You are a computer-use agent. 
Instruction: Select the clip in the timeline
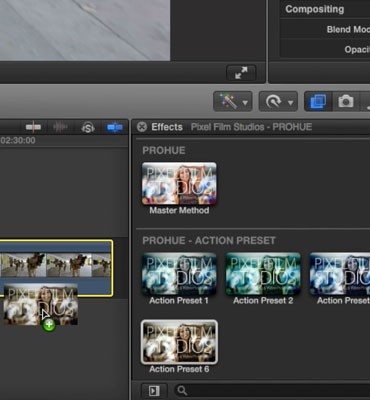[x=56, y=269]
